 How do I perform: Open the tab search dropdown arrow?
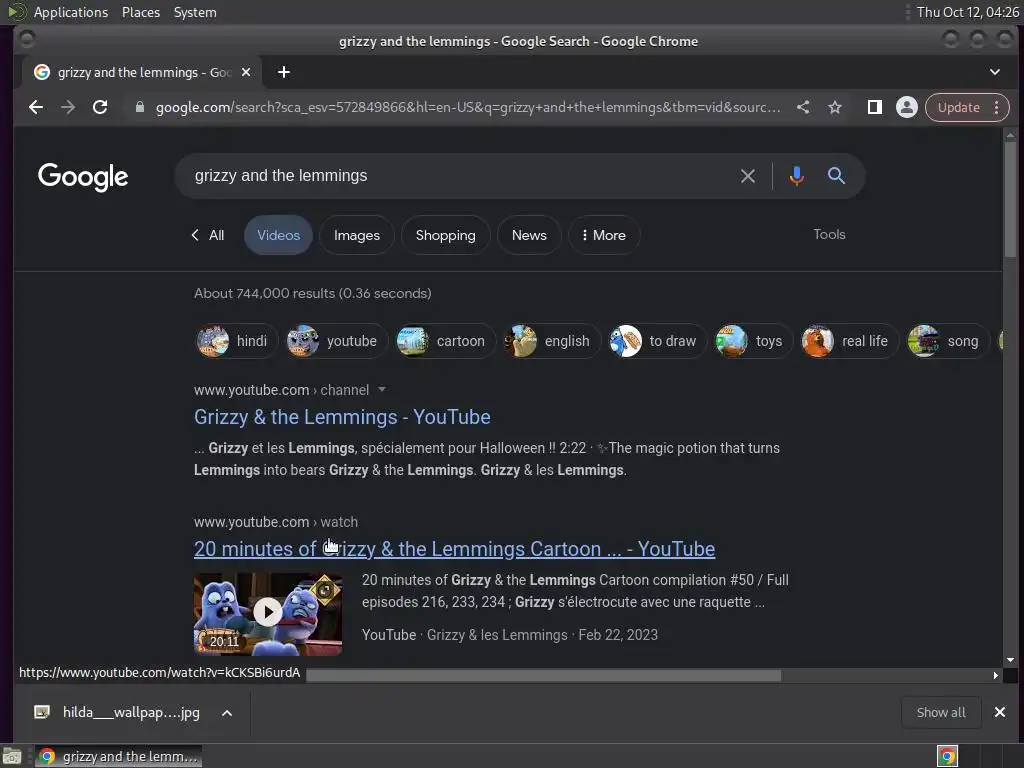pyautogui.click(x=995, y=72)
